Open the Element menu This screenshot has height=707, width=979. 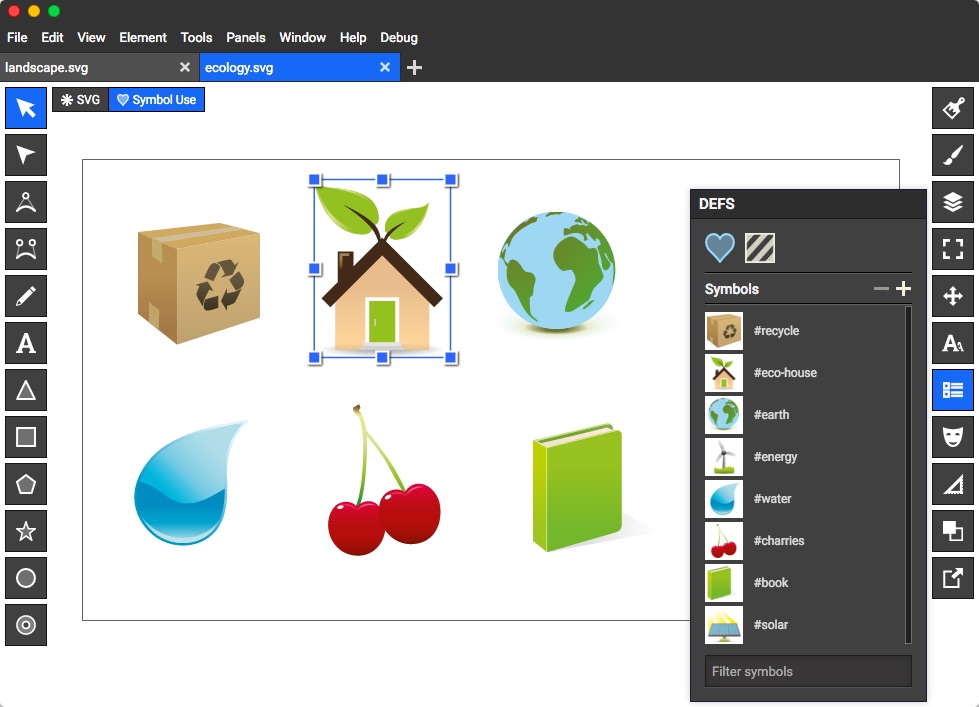click(143, 37)
